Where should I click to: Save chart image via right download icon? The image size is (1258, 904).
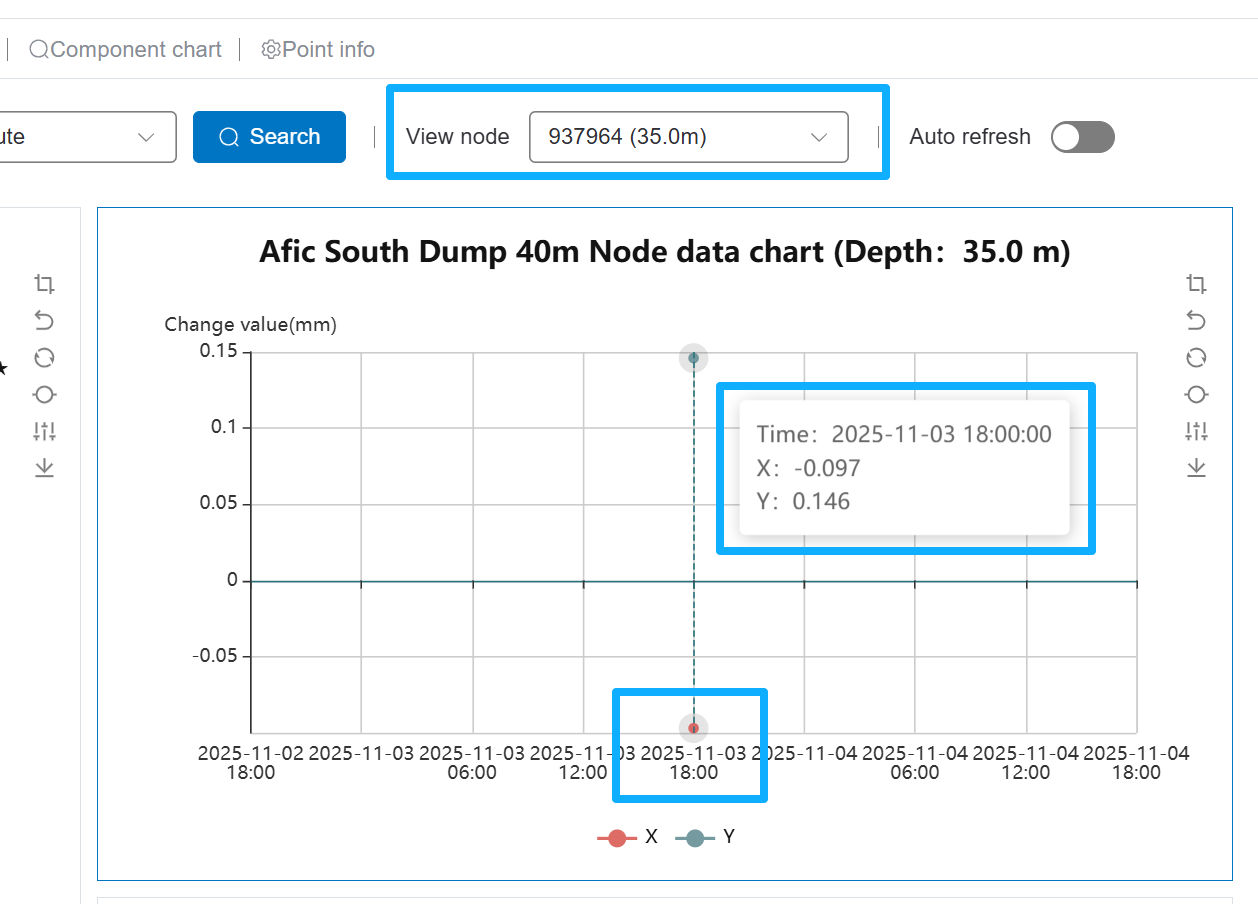(1196, 468)
